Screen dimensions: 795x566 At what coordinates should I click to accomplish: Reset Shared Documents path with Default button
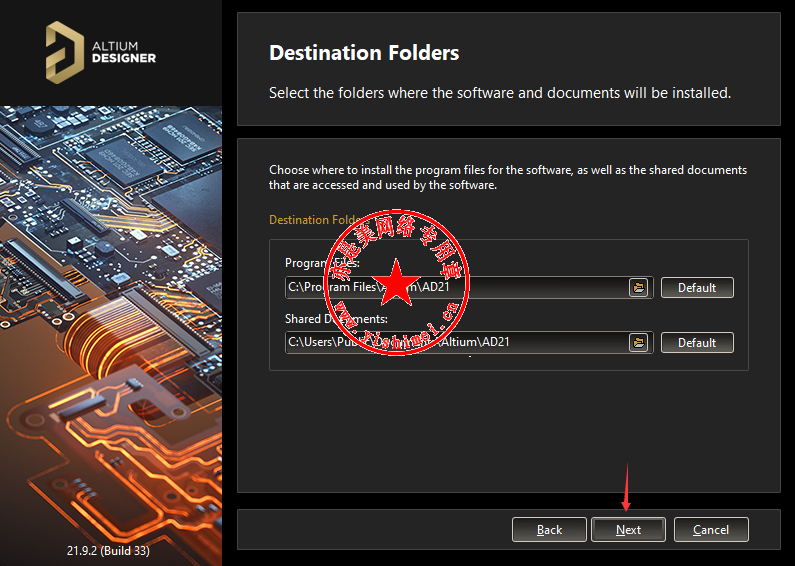click(x=697, y=342)
